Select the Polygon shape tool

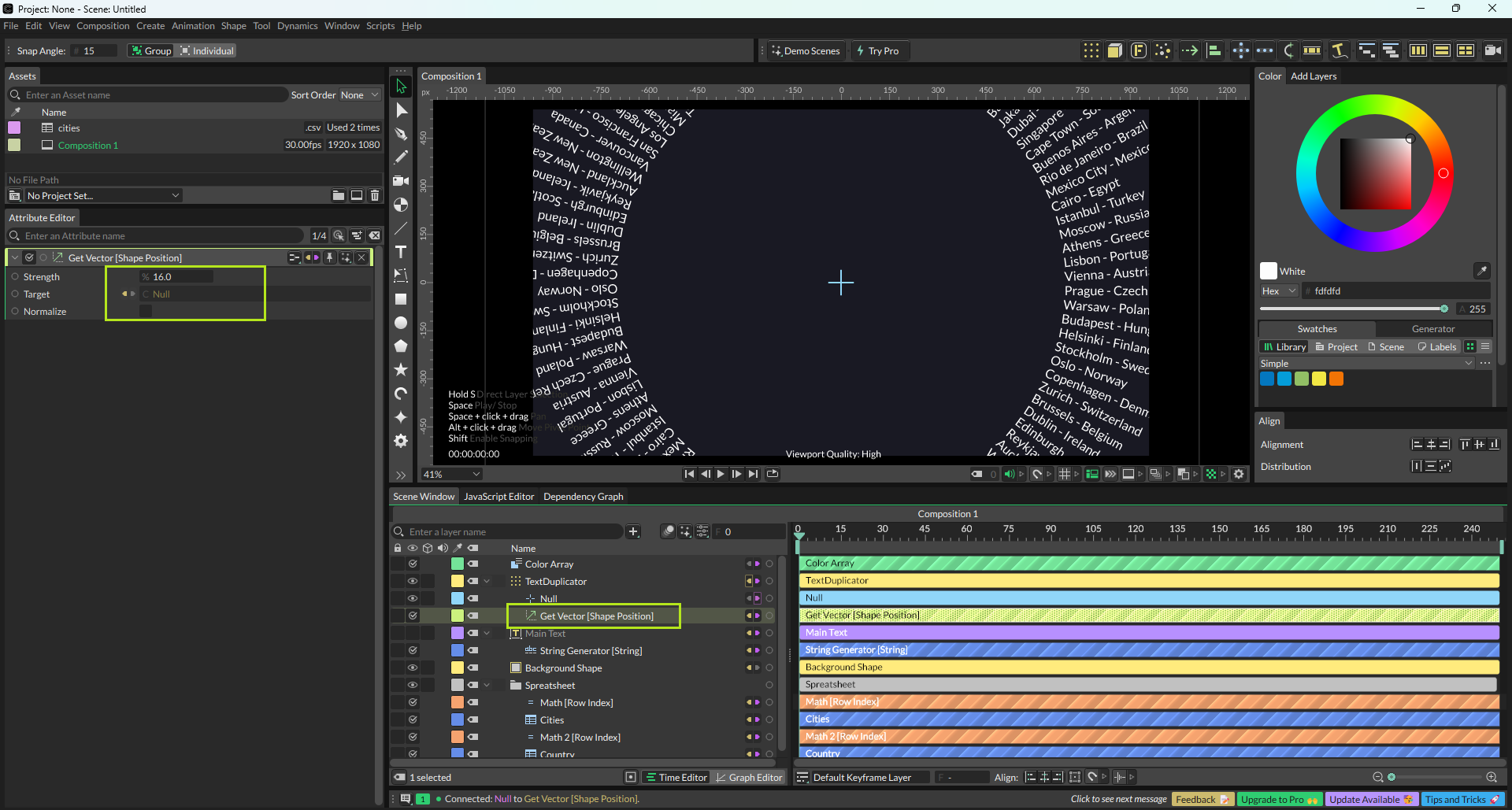click(401, 346)
